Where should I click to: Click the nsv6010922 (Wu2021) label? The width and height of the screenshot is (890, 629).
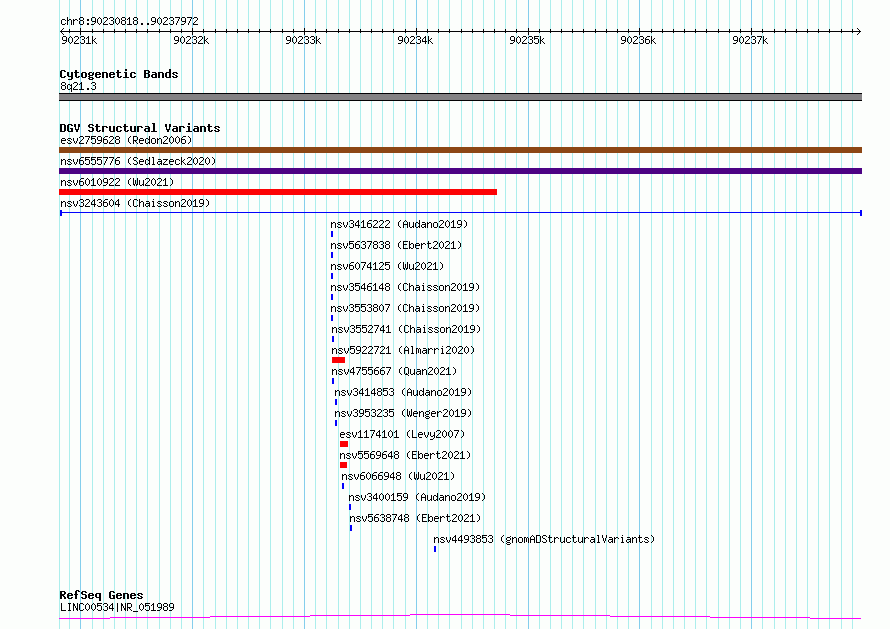(117, 182)
